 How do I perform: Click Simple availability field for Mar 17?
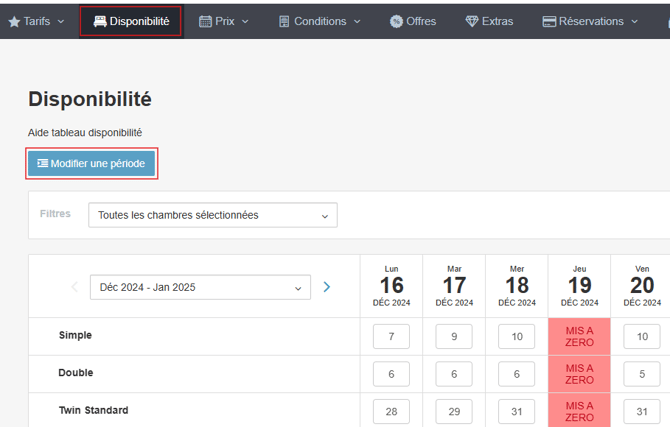coord(454,336)
